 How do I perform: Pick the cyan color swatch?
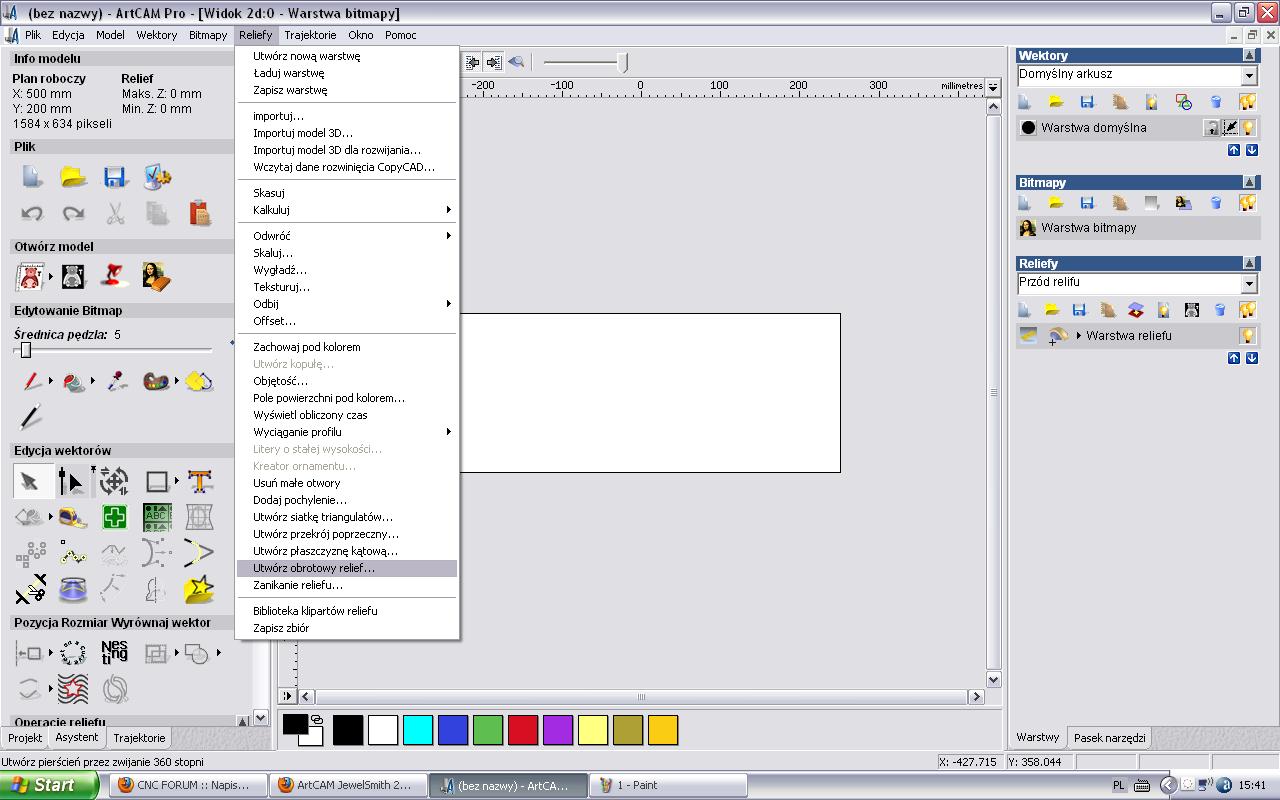click(x=418, y=730)
